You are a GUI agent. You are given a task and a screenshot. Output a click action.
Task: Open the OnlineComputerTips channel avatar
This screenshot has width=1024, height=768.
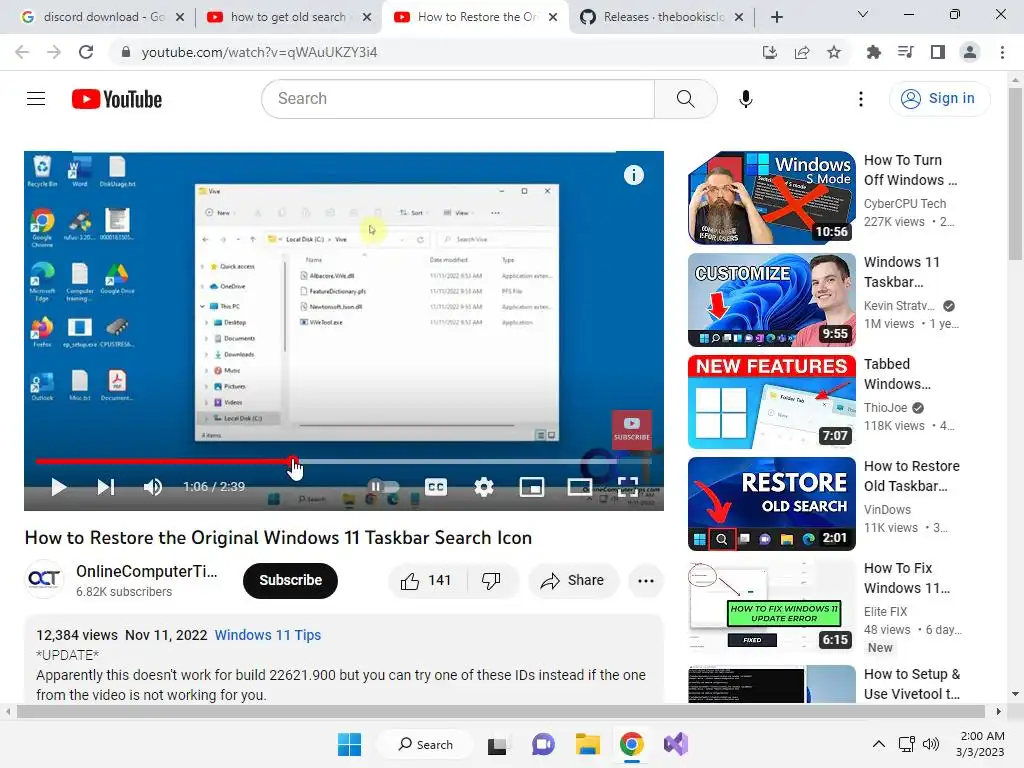(44, 579)
